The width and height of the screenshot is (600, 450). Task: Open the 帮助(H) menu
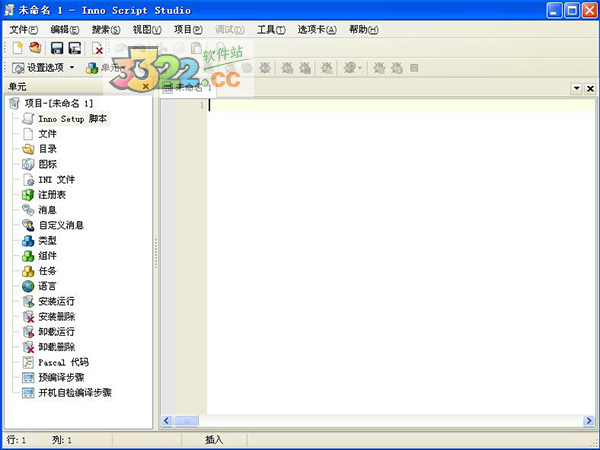(364, 29)
